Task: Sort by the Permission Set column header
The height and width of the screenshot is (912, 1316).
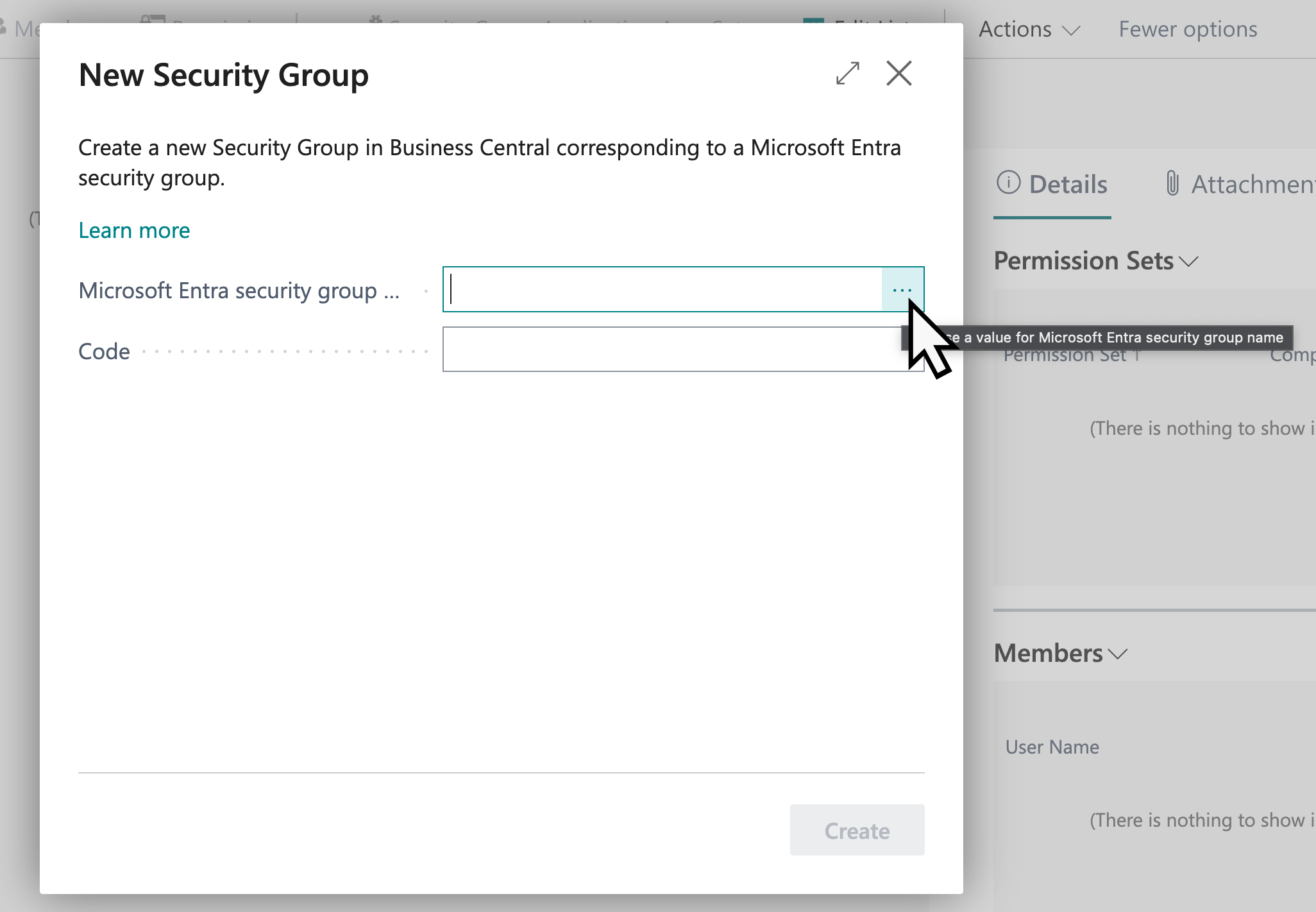Action: [x=1065, y=357]
